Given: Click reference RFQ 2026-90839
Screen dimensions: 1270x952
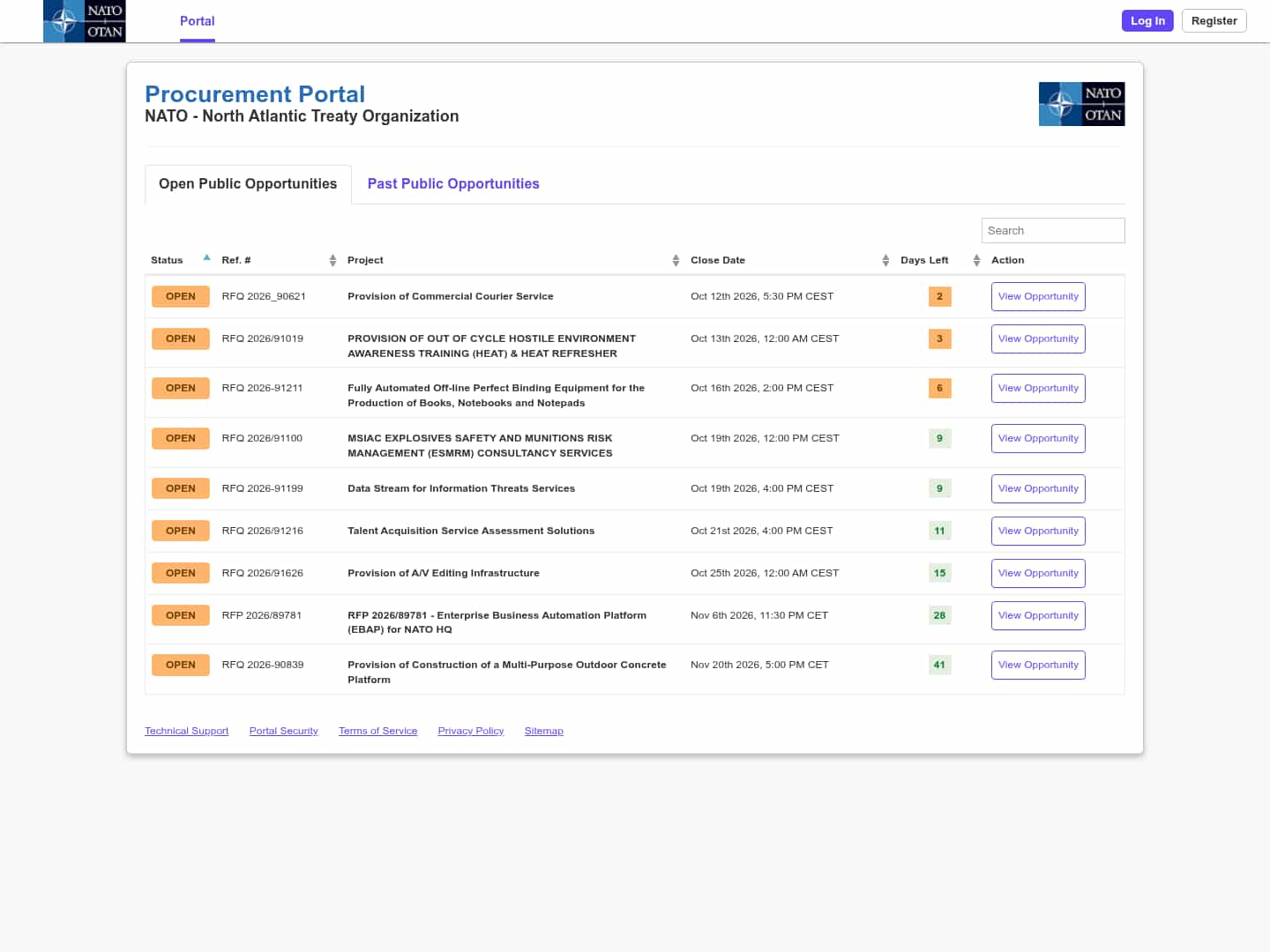Looking at the screenshot, I should 263,665.
